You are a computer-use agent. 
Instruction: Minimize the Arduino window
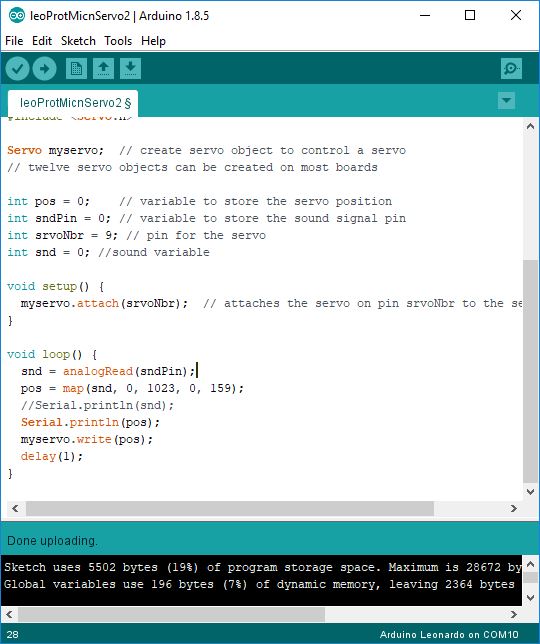coord(425,16)
